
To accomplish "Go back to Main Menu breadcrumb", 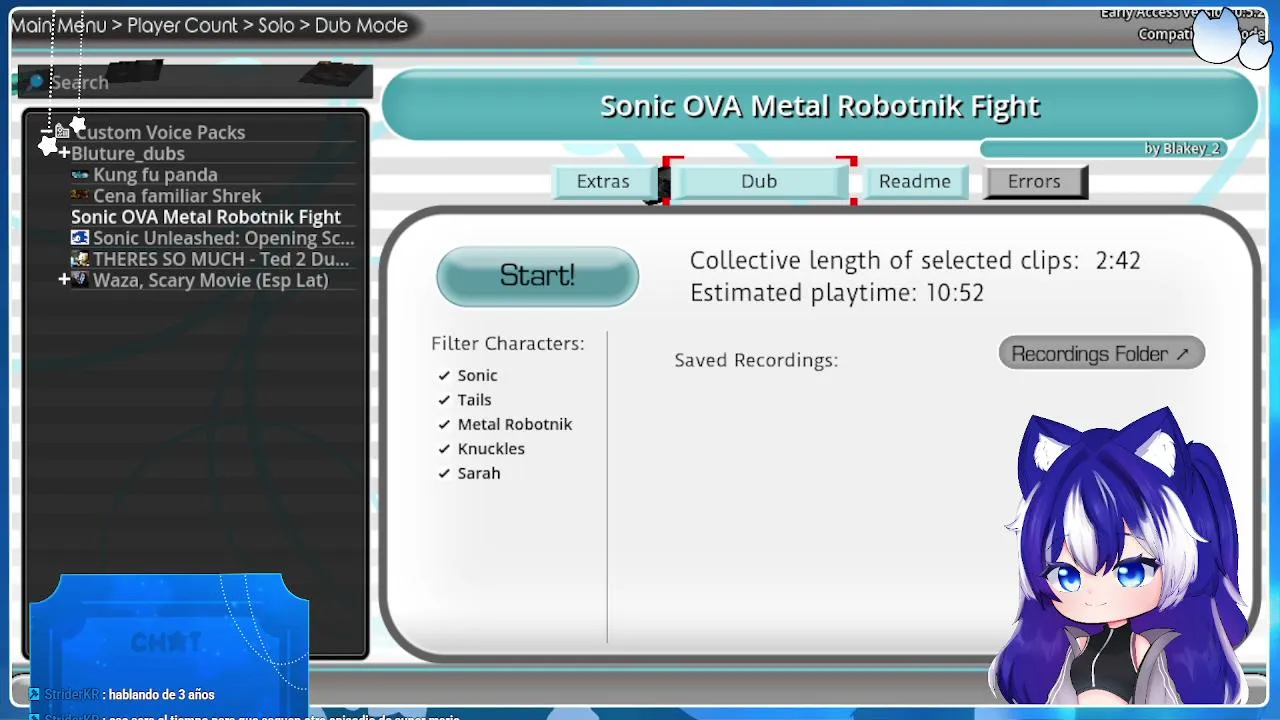I will (59, 26).
